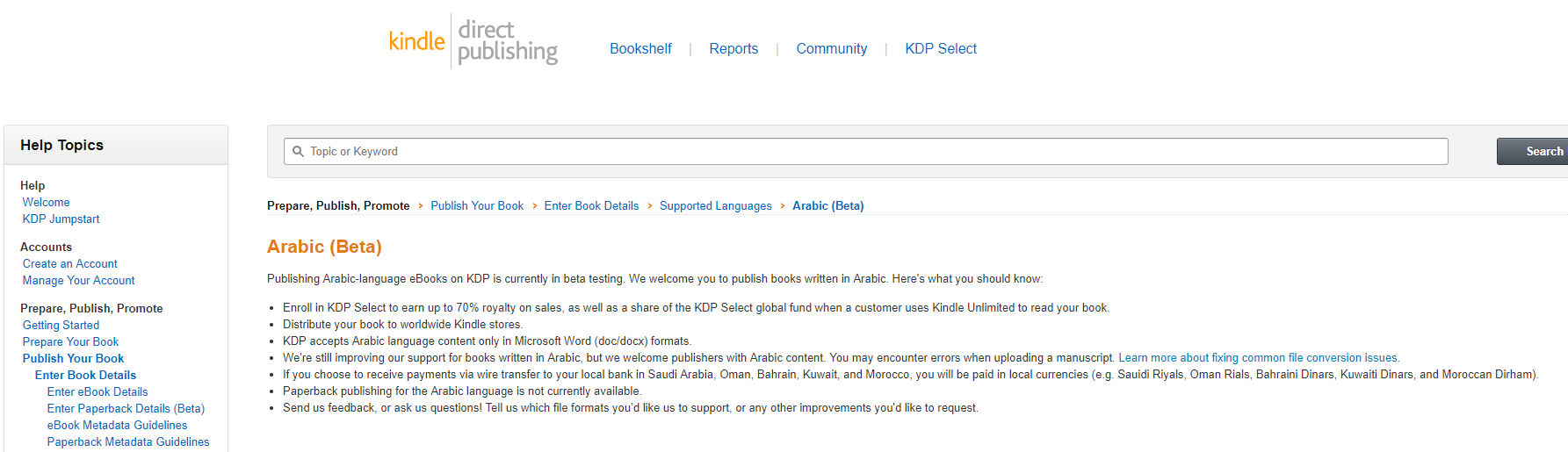Click the Supported Languages breadcrumb
1568x452 pixels.
coord(715,205)
